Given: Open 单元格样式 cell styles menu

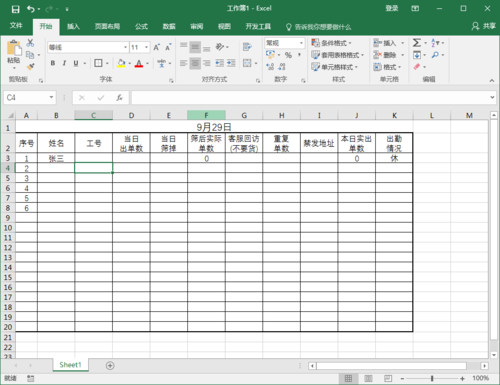Looking at the screenshot, I should (x=335, y=67).
